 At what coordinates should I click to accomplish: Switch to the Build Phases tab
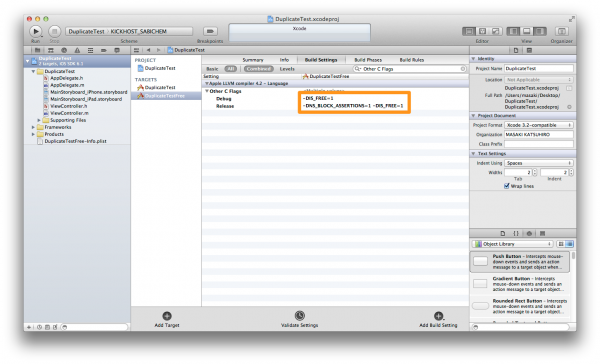(x=368, y=60)
